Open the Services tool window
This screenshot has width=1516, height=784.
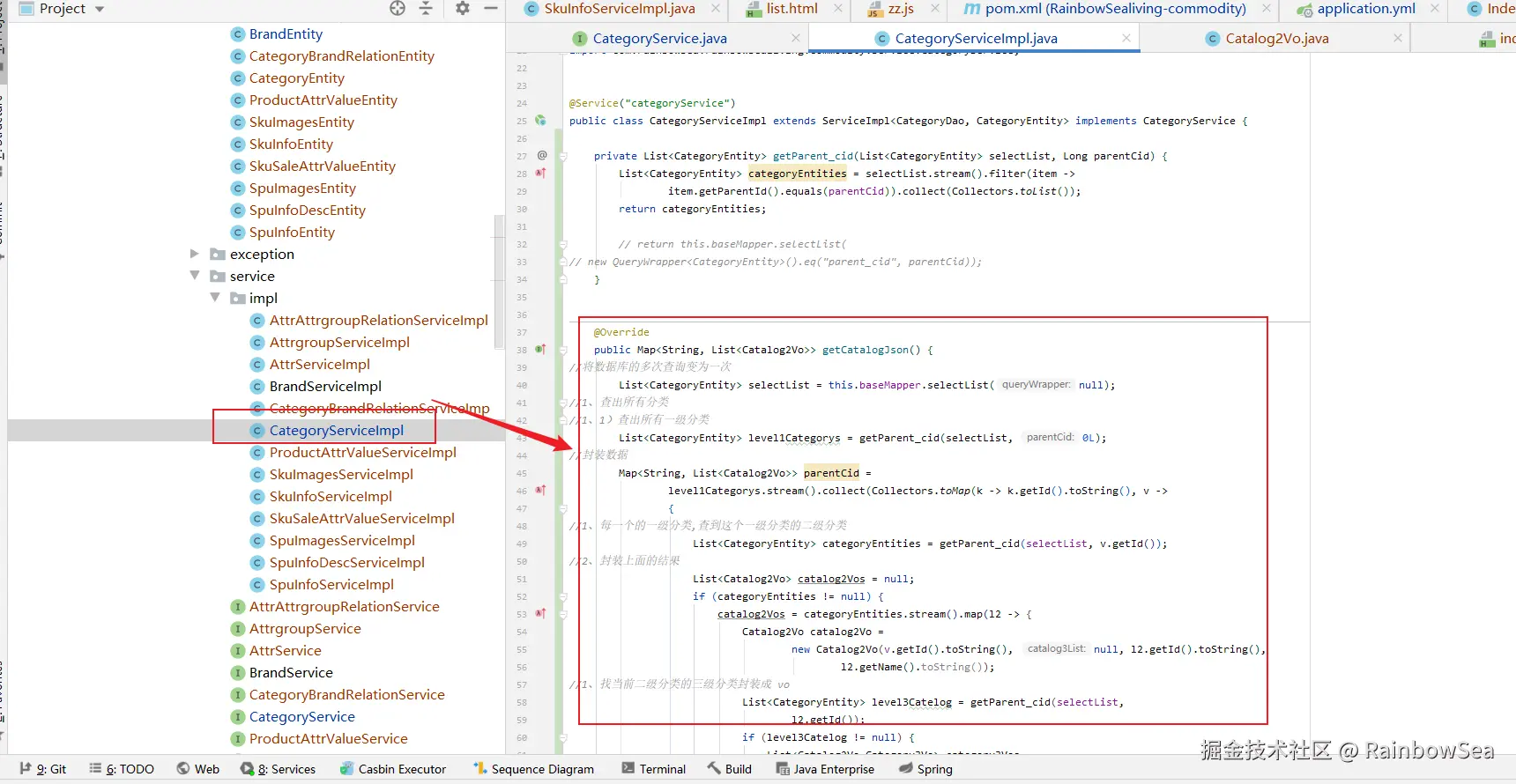pos(278,769)
